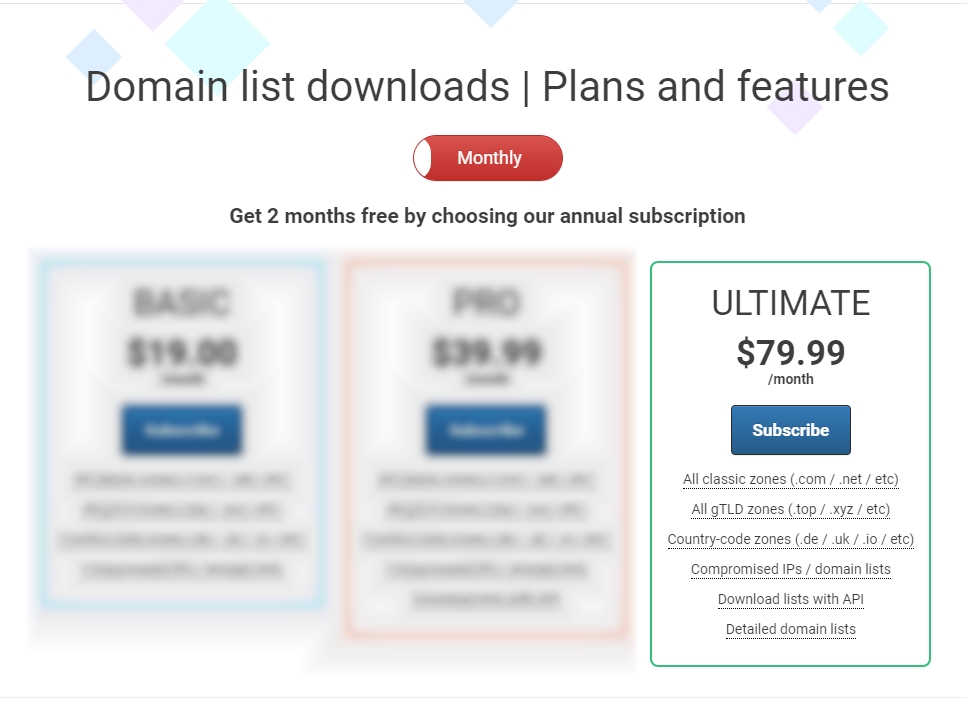This screenshot has height=702, width=967.
Task: Click the $19.00 Basic price
Action: 182,352
